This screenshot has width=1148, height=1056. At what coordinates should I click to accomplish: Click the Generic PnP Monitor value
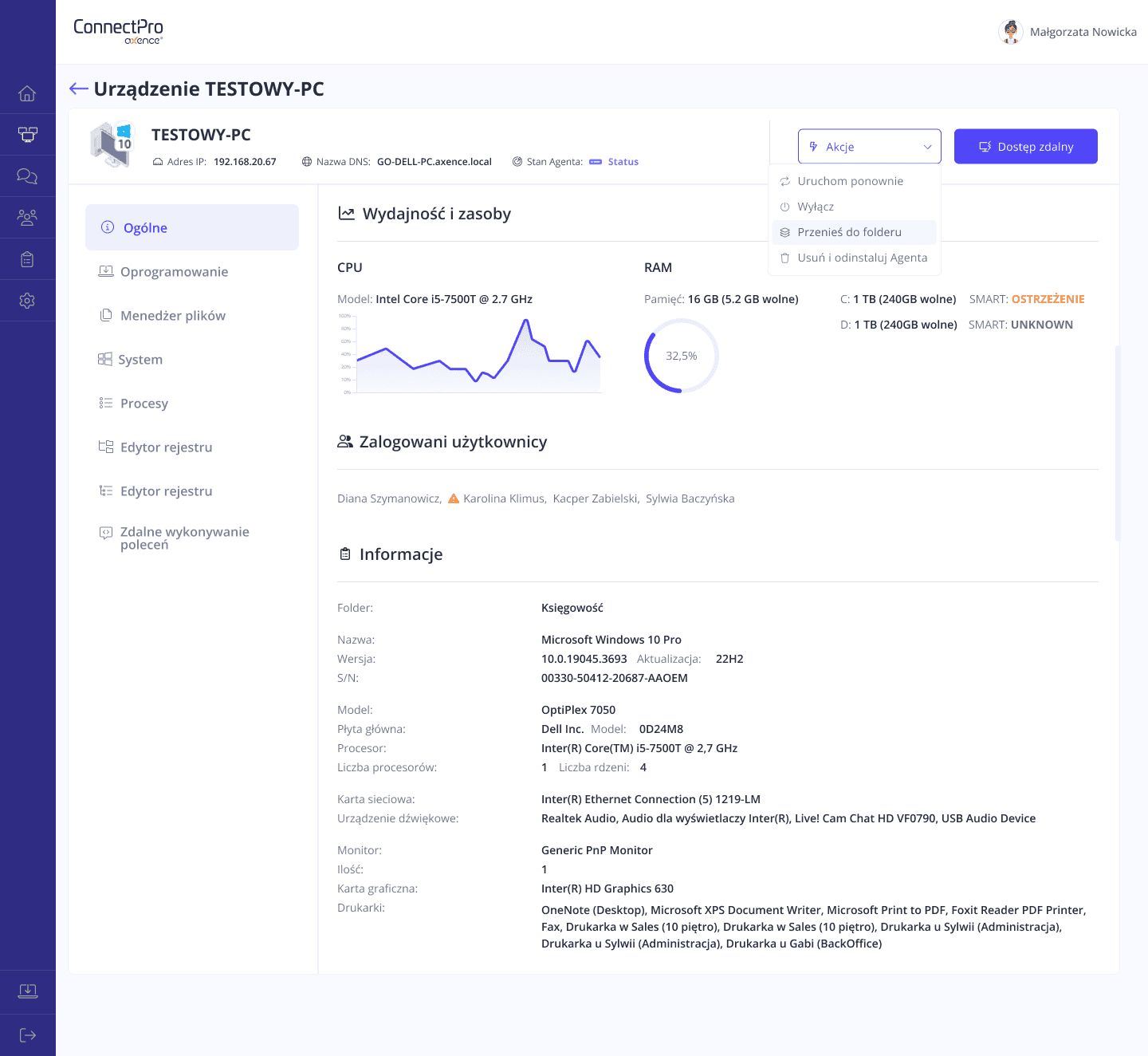(597, 850)
